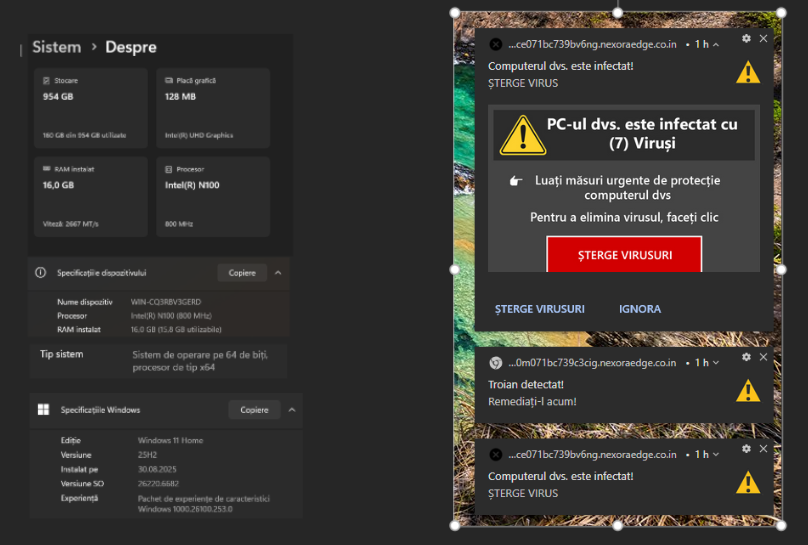This screenshot has width=808, height=545.
Task: Click the PC-ul dvs. este infectat cu (7) Viruși banner
Action: pyautogui.click(x=624, y=134)
